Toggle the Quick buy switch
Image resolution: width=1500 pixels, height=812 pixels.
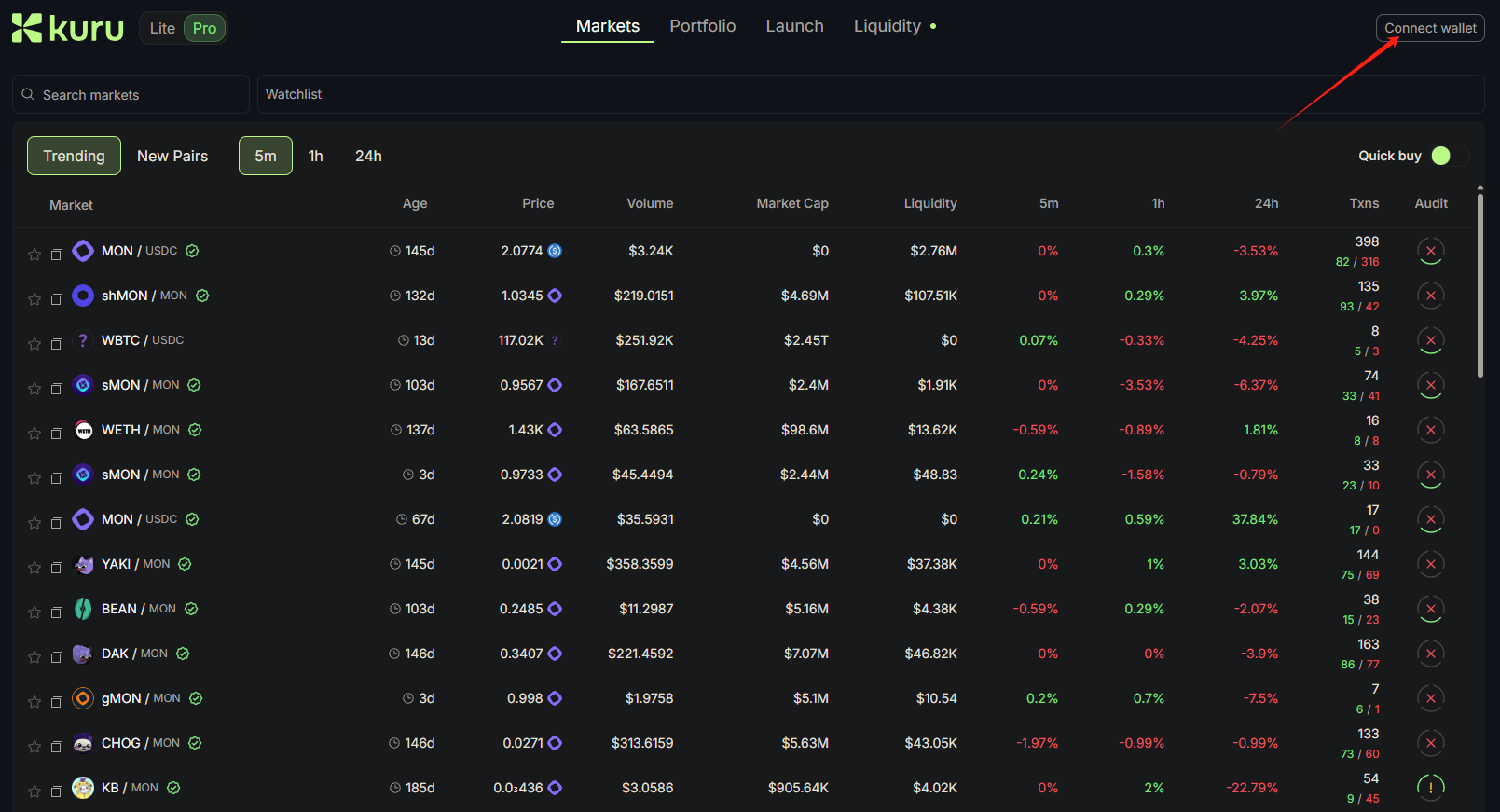pos(1449,156)
